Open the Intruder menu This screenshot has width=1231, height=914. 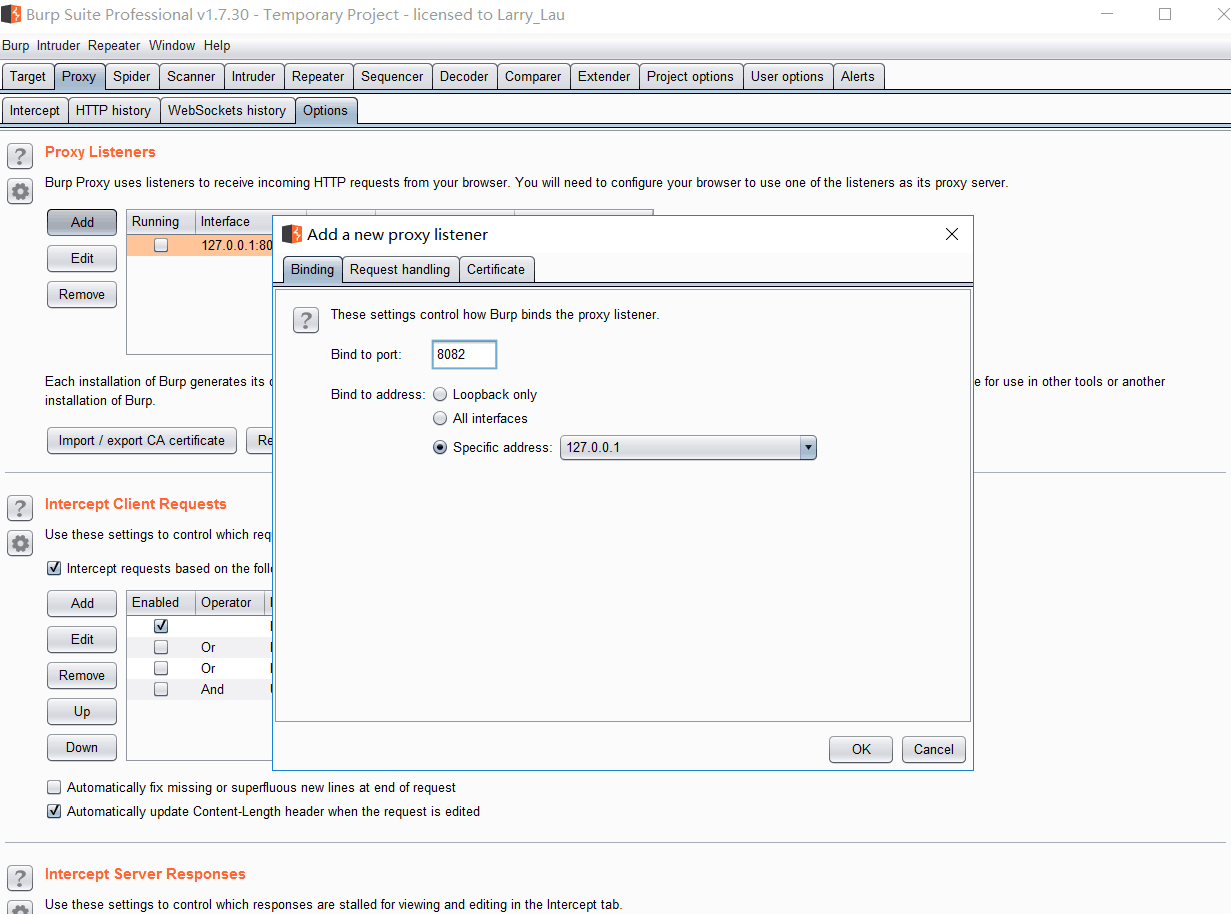coord(58,45)
